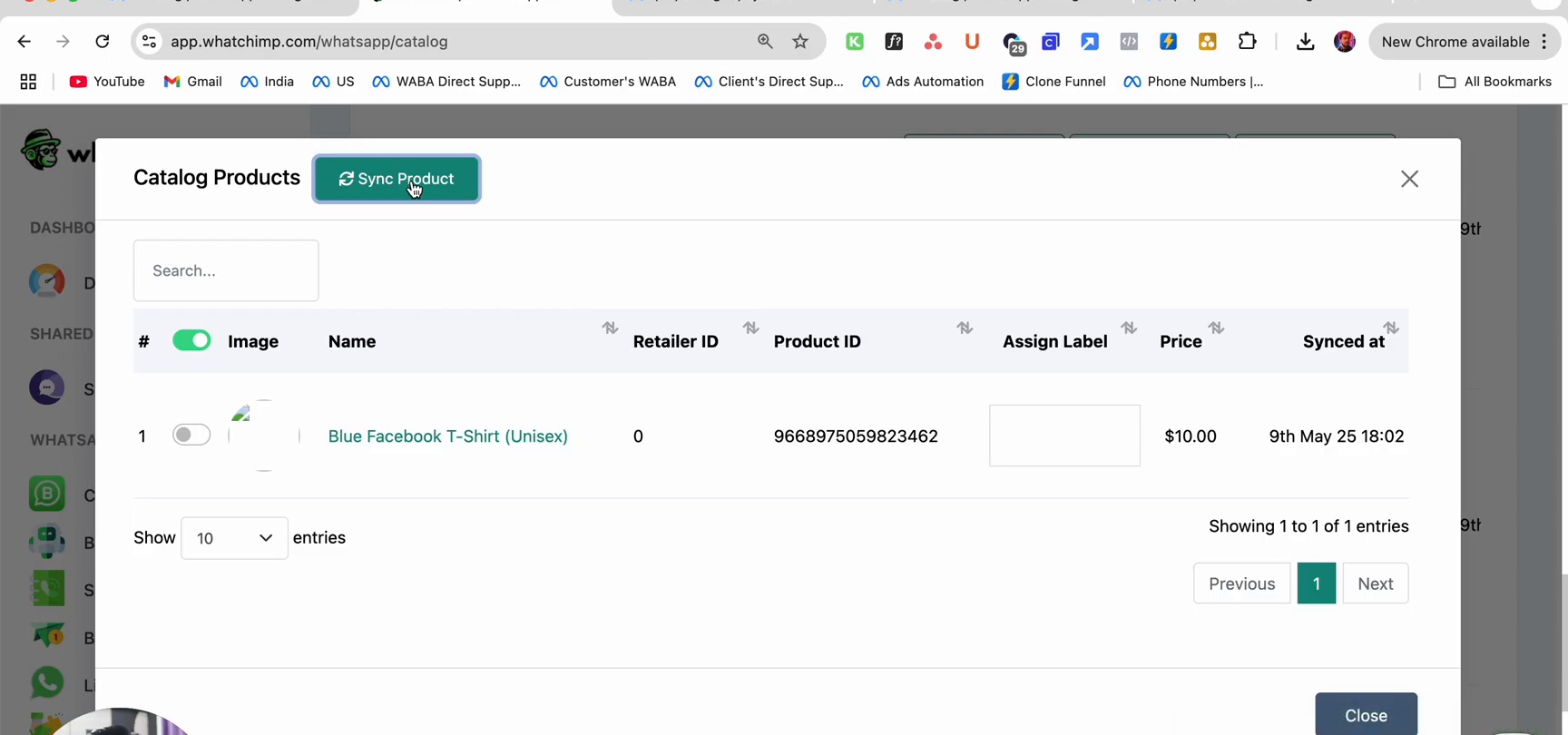Open browser downloads icon
The image size is (1568, 735).
[1305, 42]
